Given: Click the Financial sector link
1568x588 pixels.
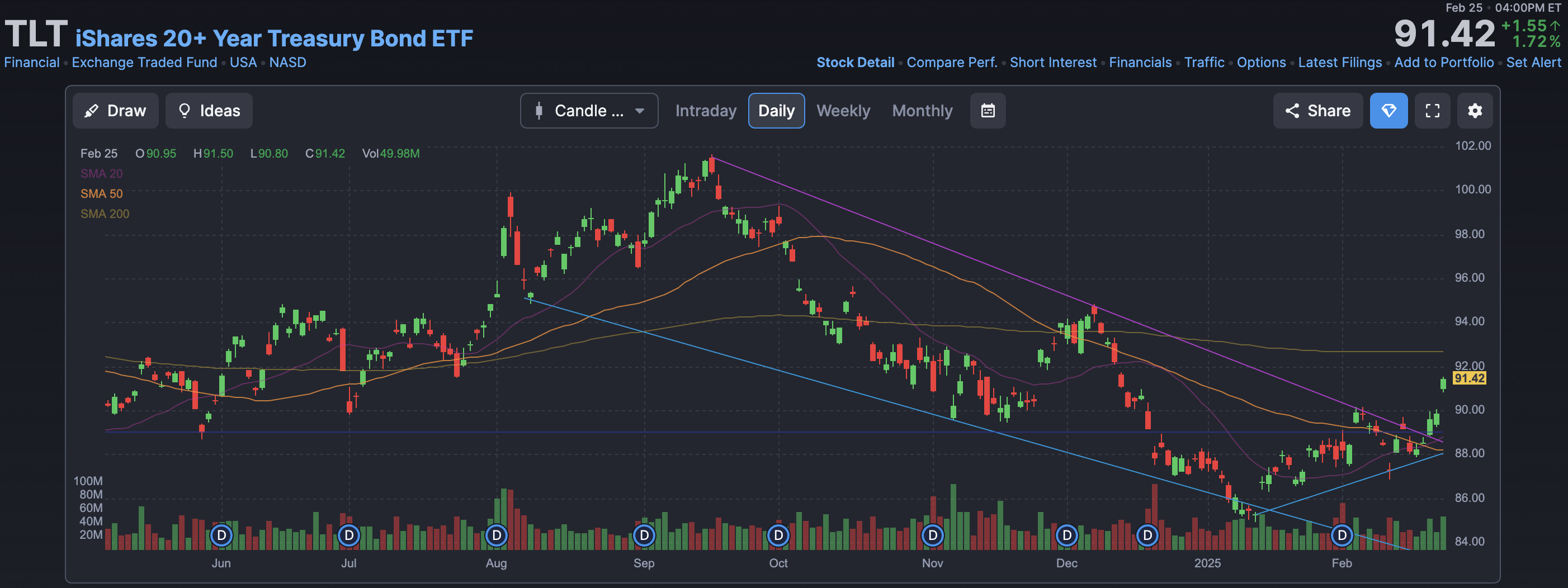Looking at the screenshot, I should (32, 63).
